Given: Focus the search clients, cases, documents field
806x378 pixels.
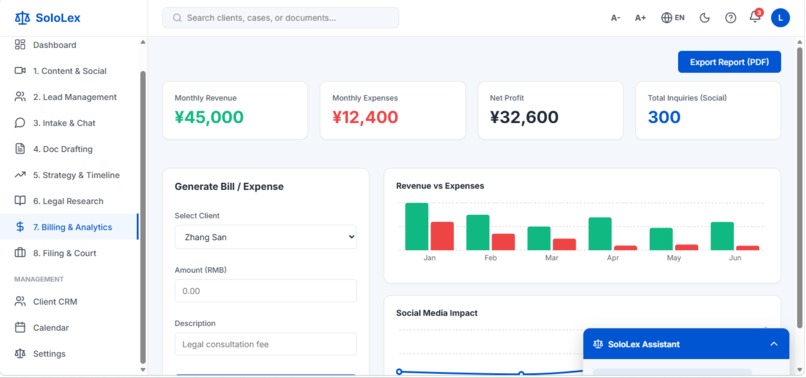Looking at the screenshot, I should click(x=281, y=18).
